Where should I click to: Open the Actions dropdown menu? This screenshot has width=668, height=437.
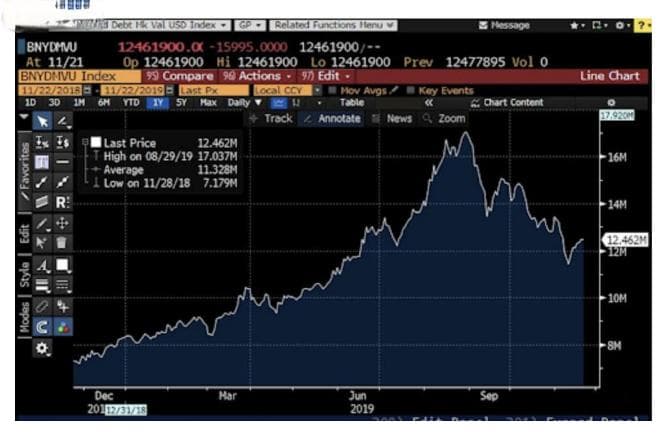pos(258,76)
